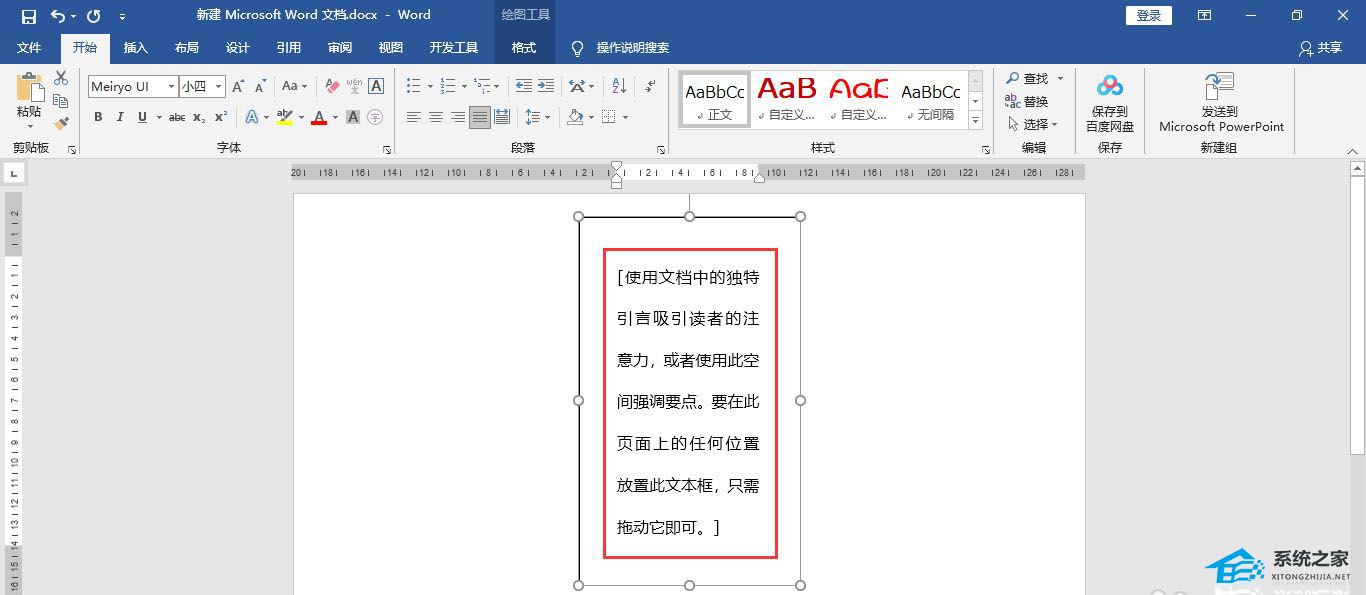Open line spacing options icon
The height and width of the screenshot is (595, 1366).
533,117
